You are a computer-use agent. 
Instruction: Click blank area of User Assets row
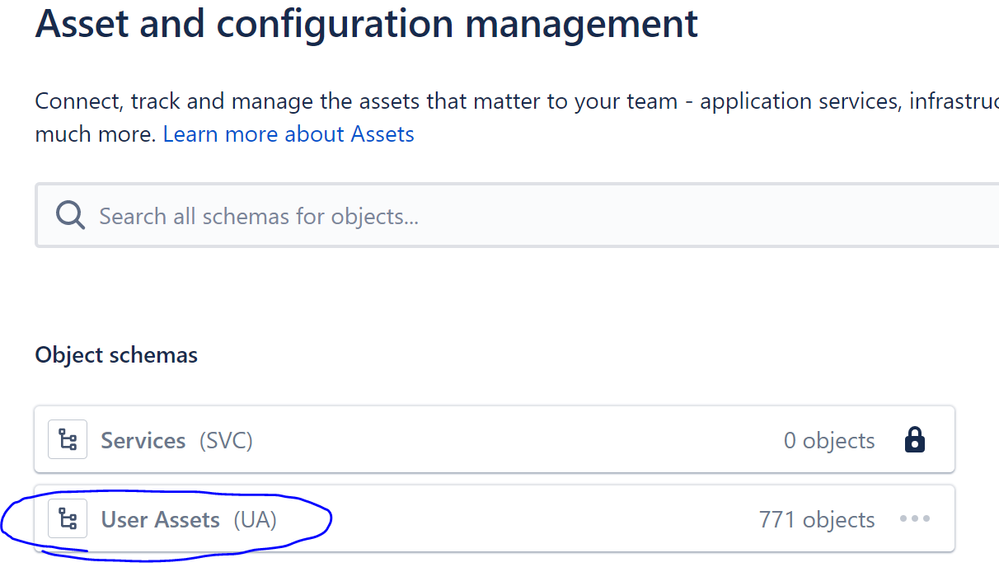[x=510, y=519]
